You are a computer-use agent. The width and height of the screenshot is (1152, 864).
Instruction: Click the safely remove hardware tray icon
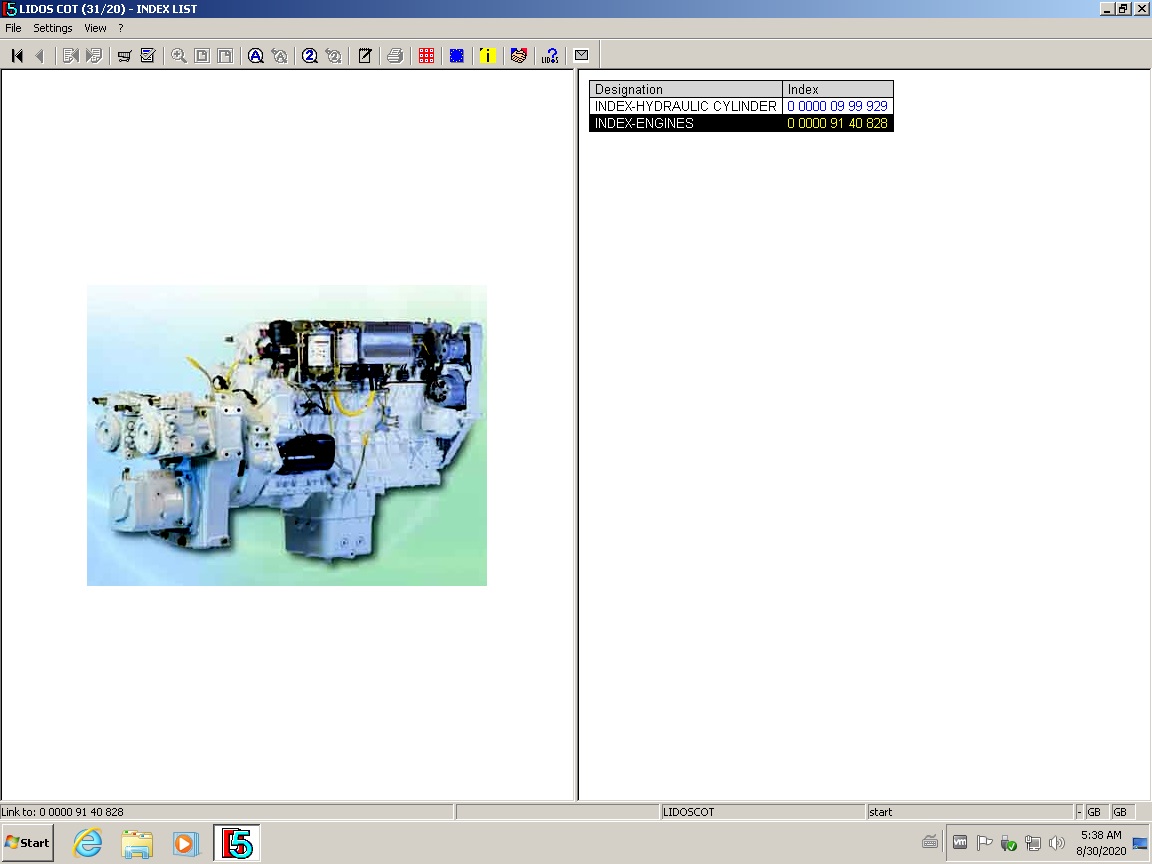[x=1009, y=843]
